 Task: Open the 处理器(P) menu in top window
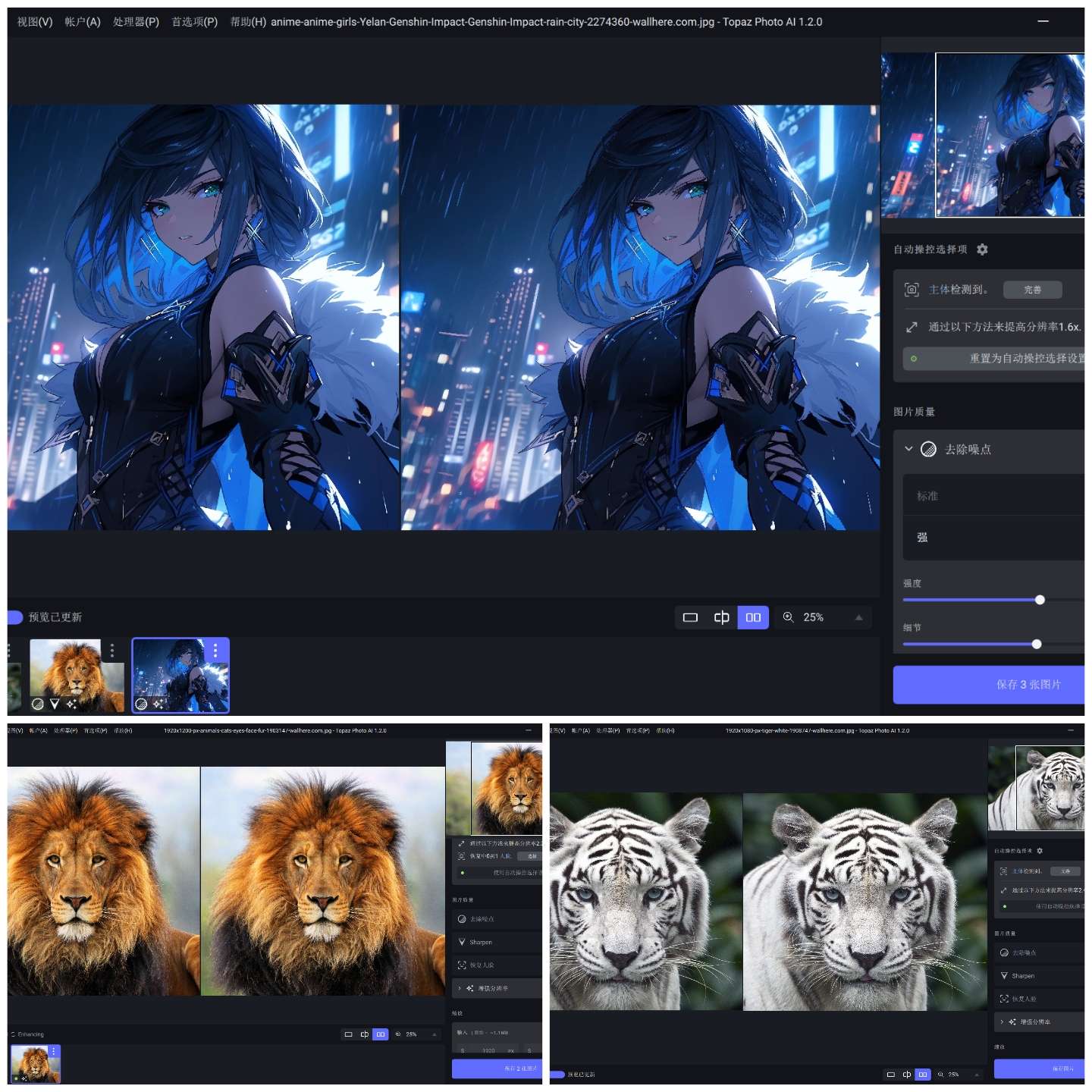tap(136, 22)
